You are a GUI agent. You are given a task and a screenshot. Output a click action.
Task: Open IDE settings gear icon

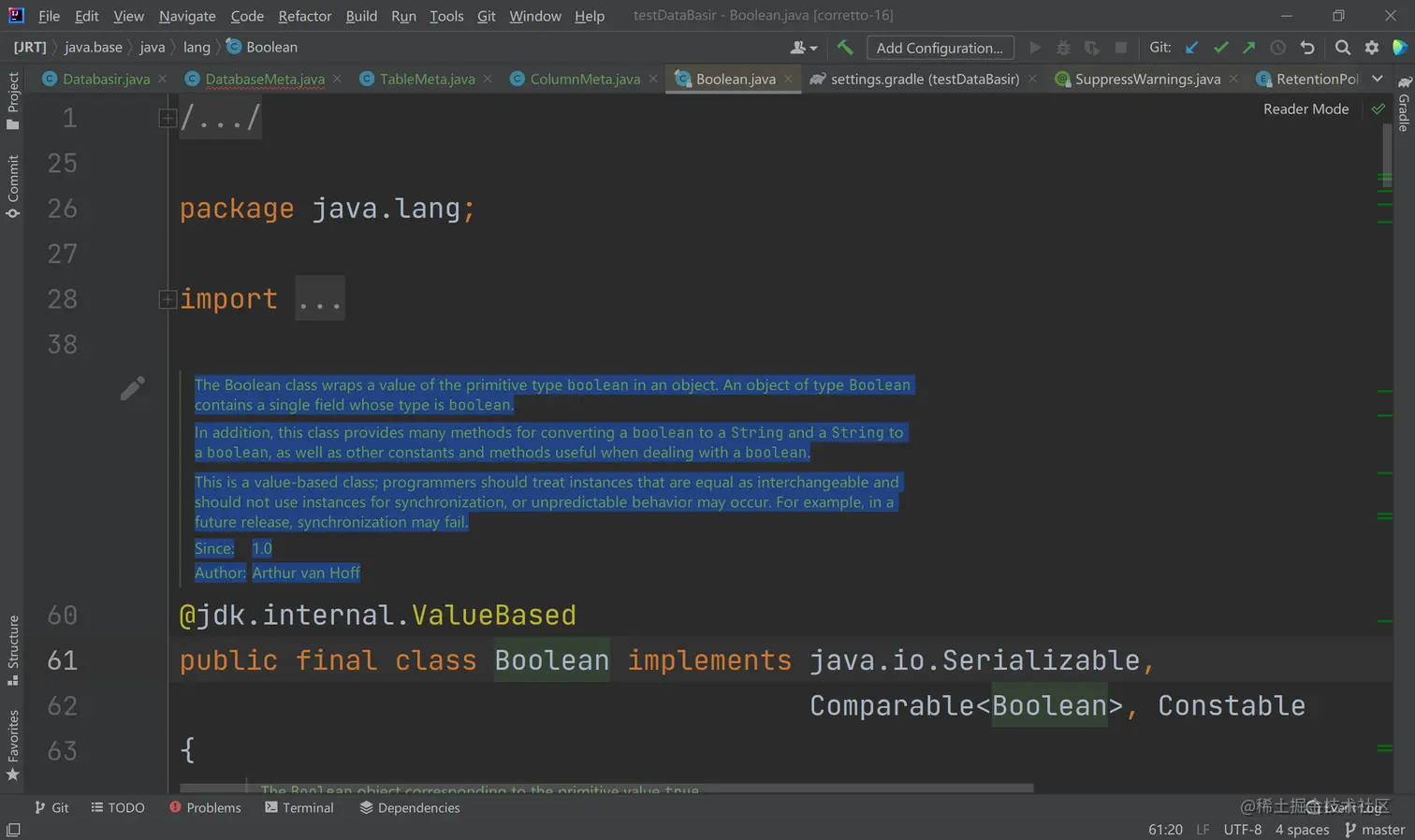click(x=1372, y=48)
